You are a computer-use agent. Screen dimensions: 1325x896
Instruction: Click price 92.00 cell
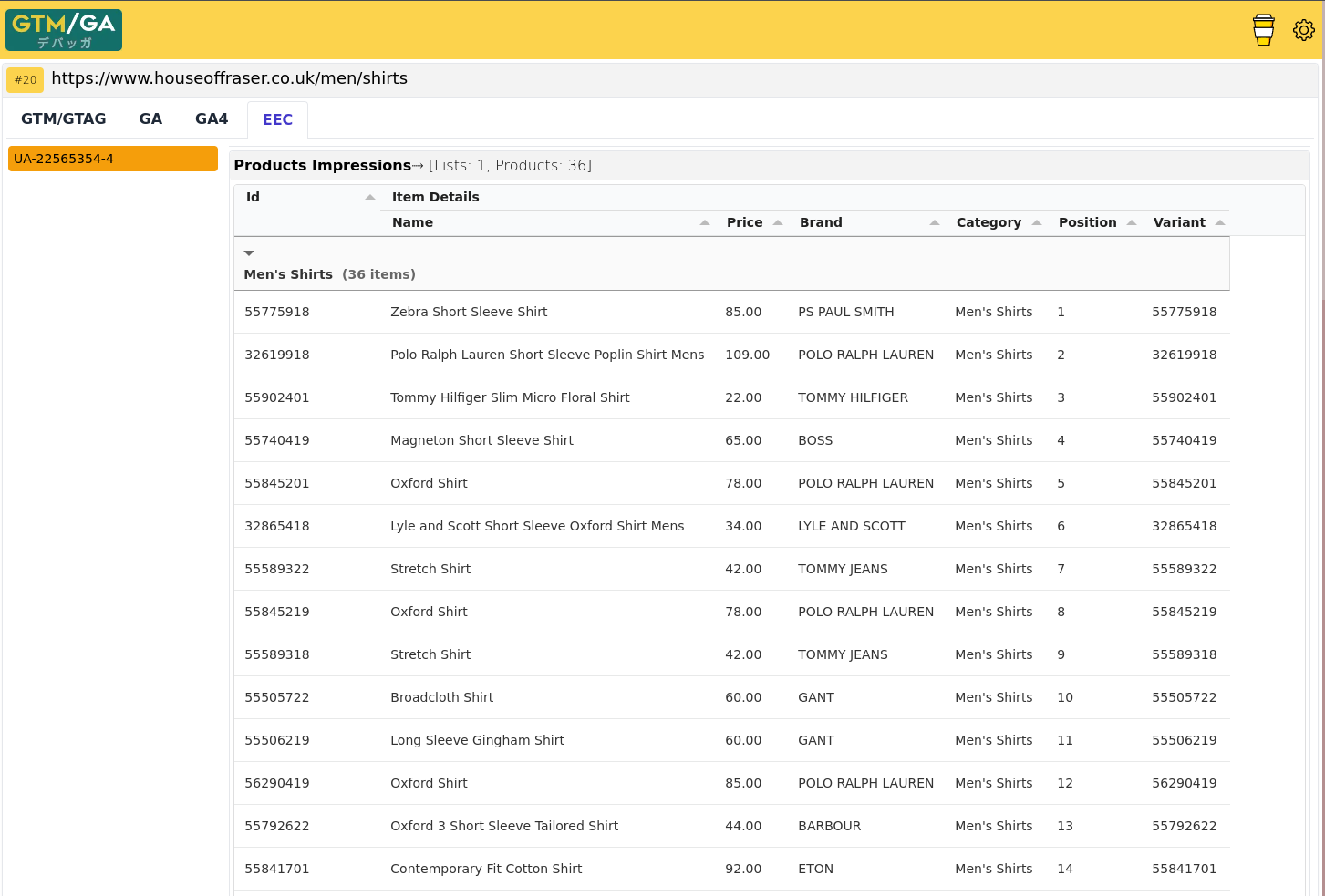(x=743, y=869)
